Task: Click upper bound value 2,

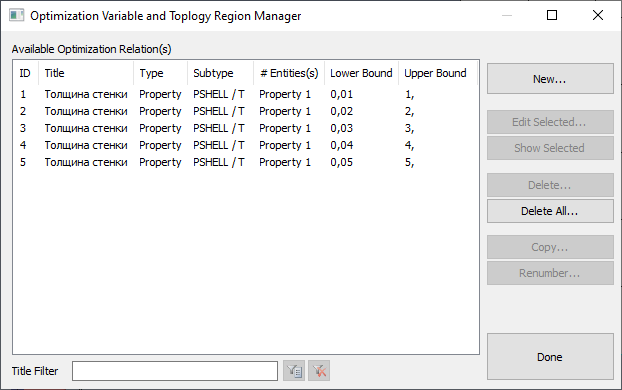Action: [409, 112]
